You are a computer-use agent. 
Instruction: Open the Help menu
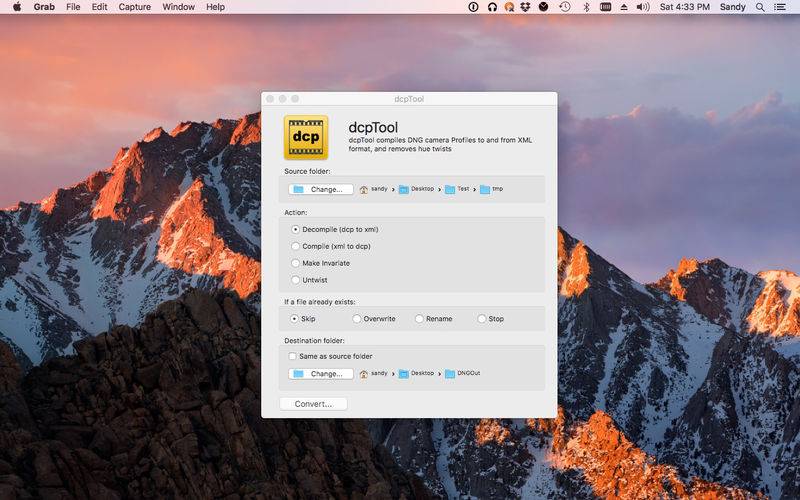coord(215,7)
